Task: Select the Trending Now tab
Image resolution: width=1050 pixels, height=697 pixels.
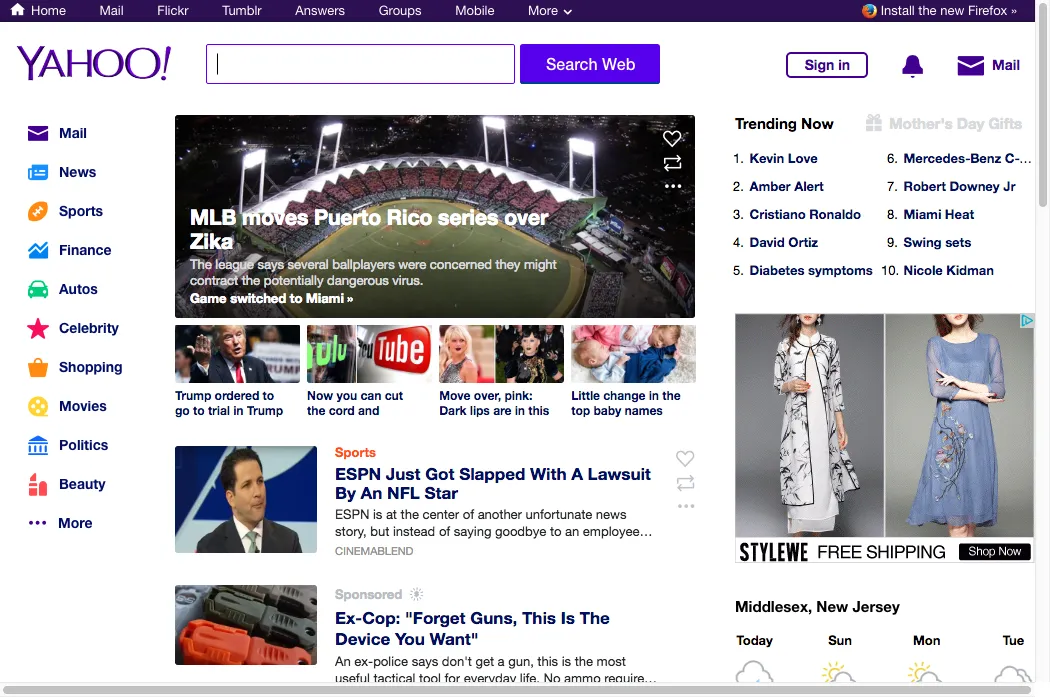Action: coord(784,124)
